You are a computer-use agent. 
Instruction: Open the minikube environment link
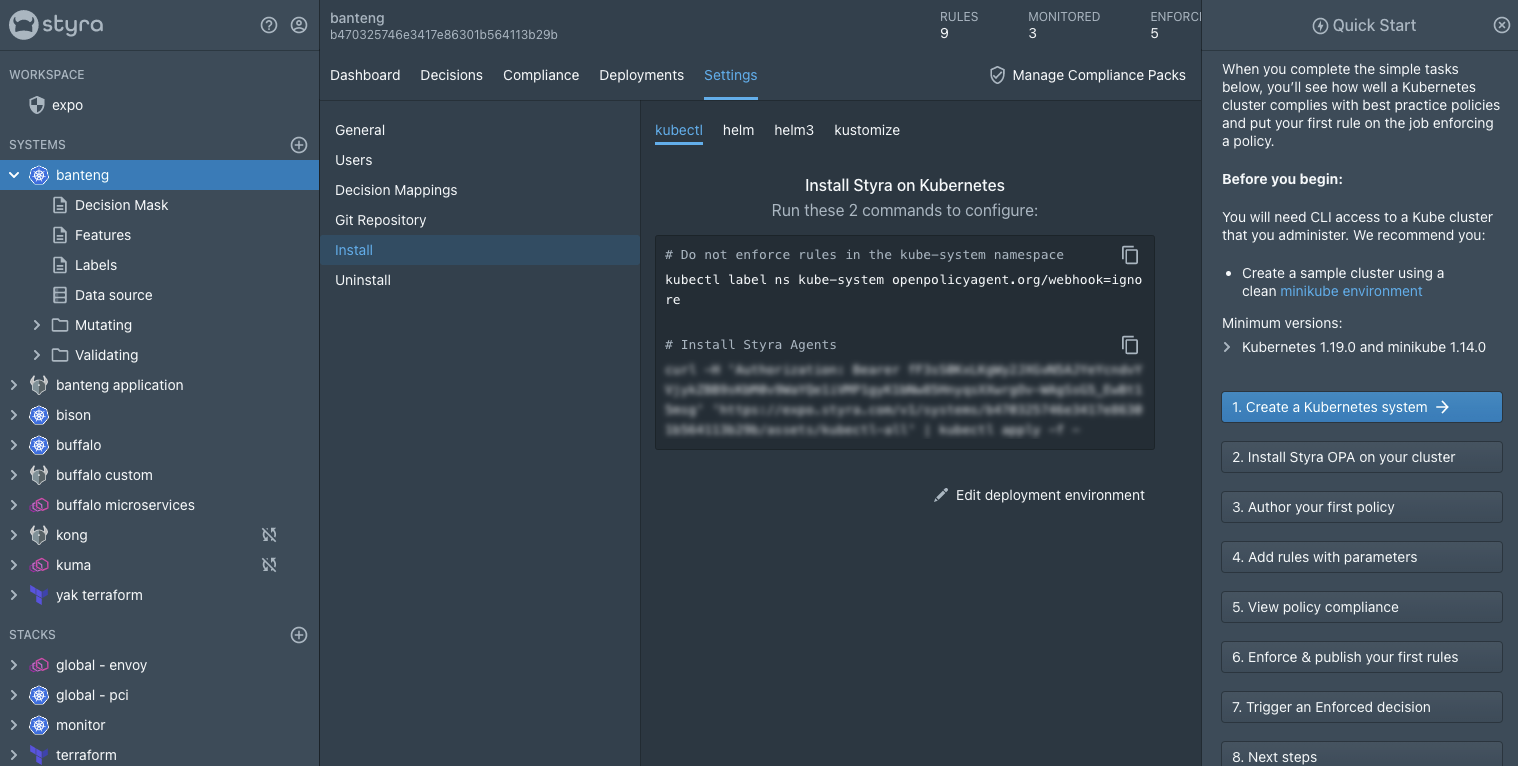coord(1351,291)
